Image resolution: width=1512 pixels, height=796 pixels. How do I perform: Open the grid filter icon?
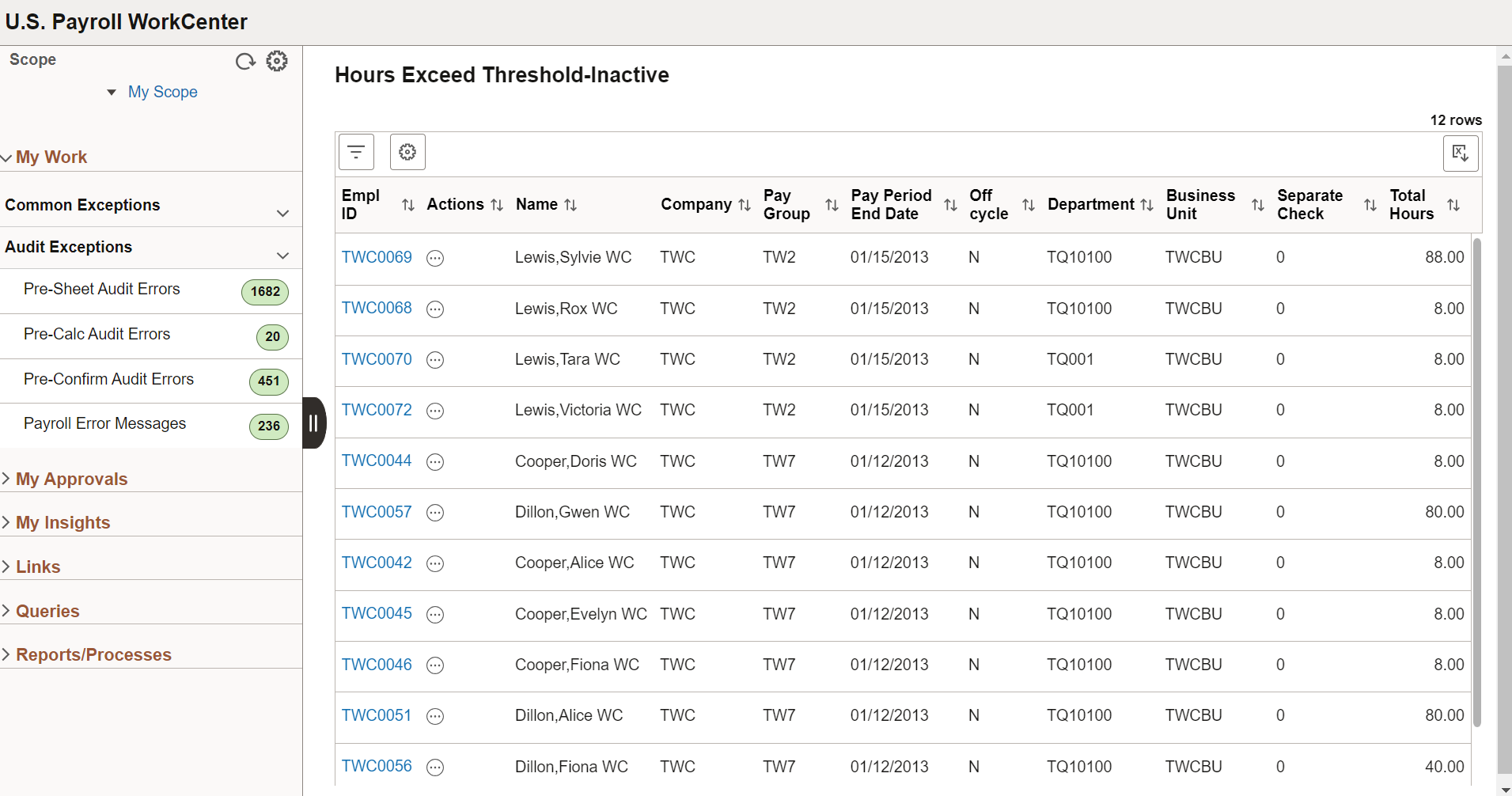point(356,152)
